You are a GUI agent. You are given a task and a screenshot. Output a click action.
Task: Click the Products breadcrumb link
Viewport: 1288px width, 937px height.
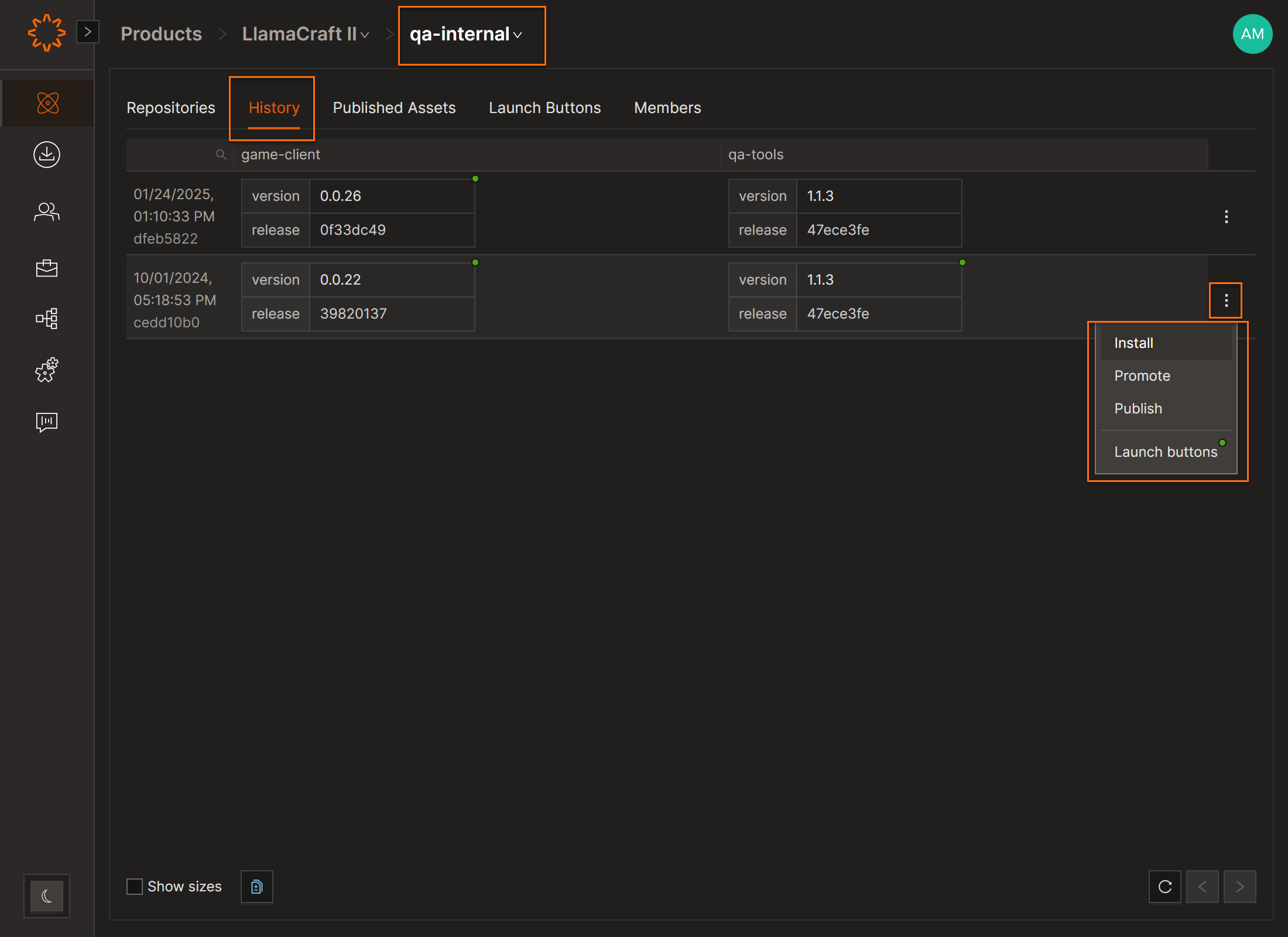tap(161, 34)
